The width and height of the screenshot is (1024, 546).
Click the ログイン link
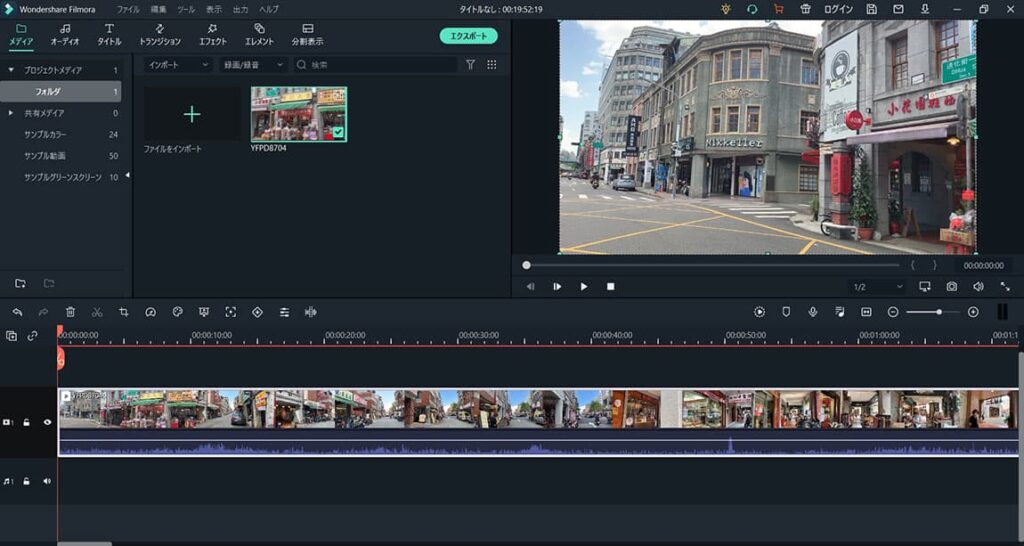click(x=839, y=9)
